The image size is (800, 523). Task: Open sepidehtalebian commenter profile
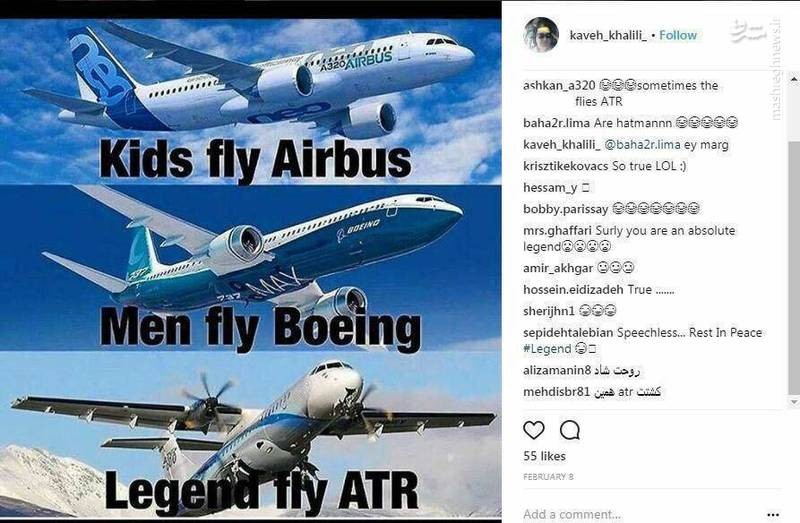click(568, 333)
